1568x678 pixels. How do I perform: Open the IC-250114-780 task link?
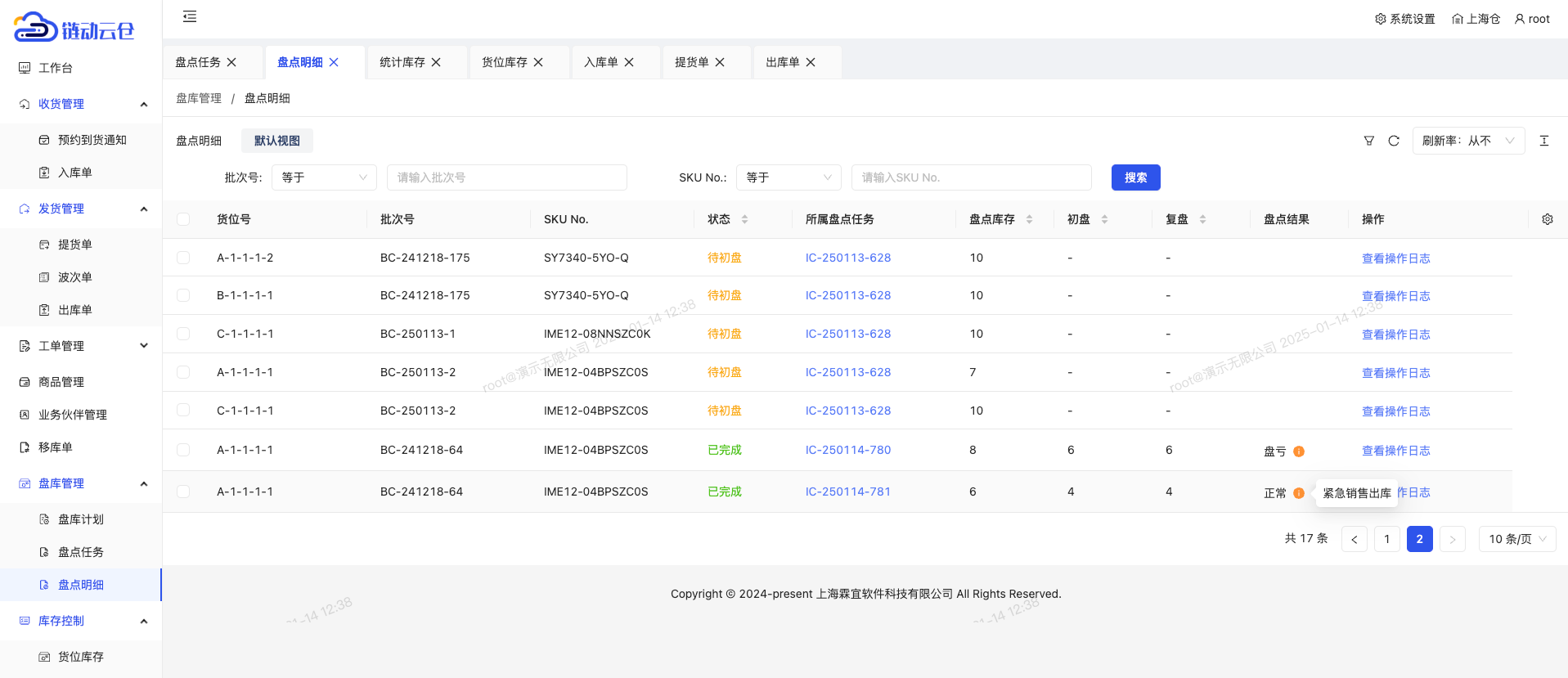click(x=847, y=450)
